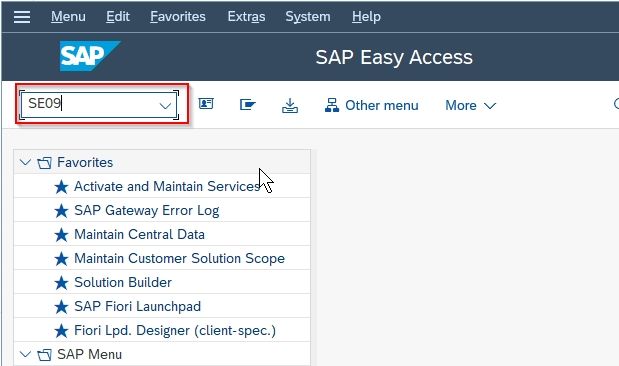619x366 pixels.
Task: Open Fiori Lpd. Designer (client-spec.)
Action: (175, 331)
